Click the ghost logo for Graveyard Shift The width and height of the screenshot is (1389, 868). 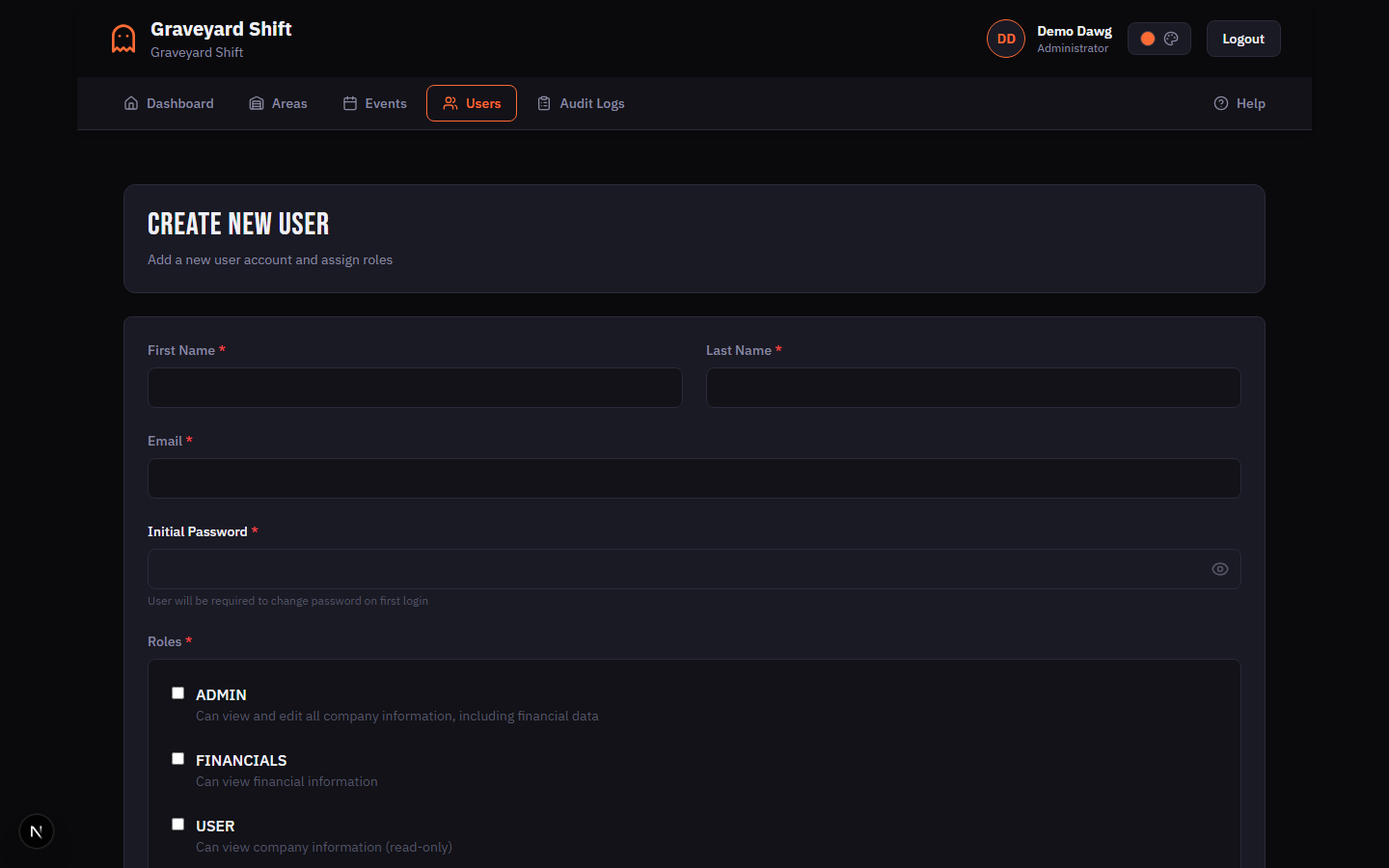click(x=123, y=39)
